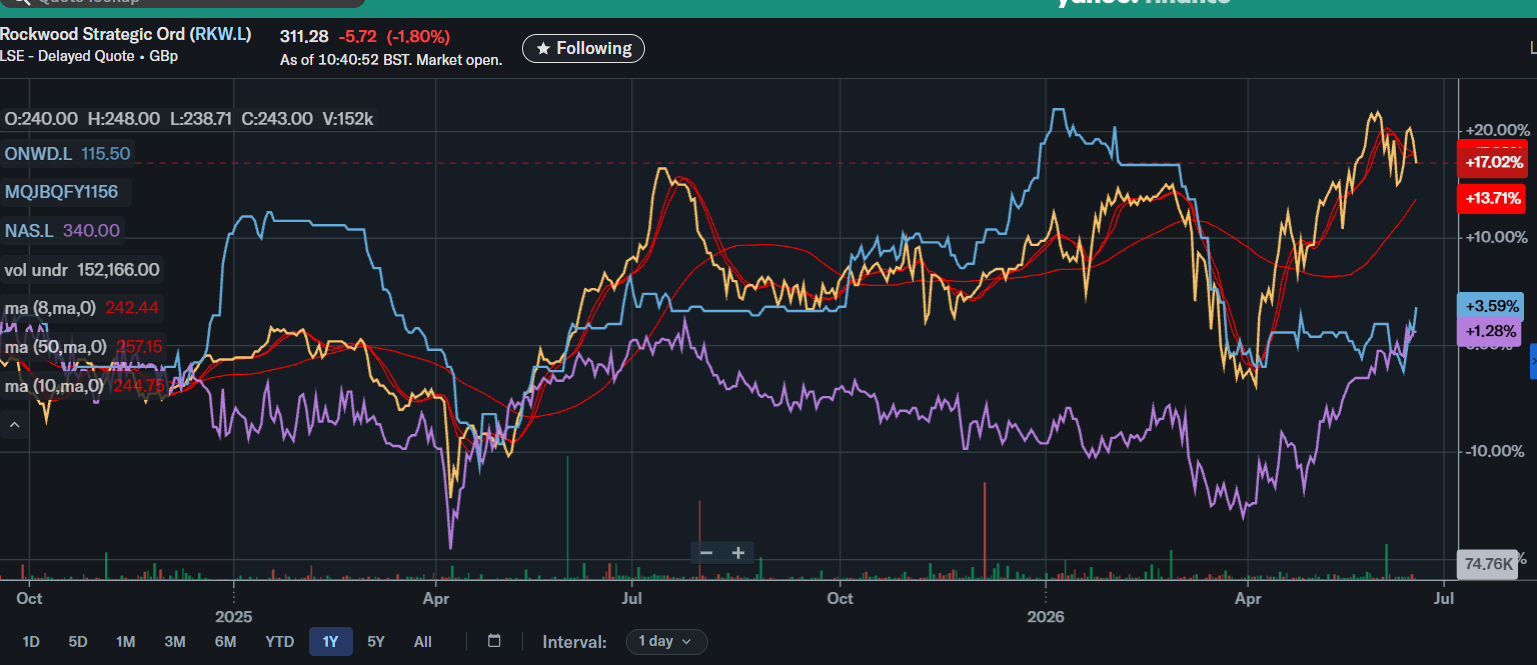Click the V:152k volume readout
The height and width of the screenshot is (665, 1537).
(348, 118)
